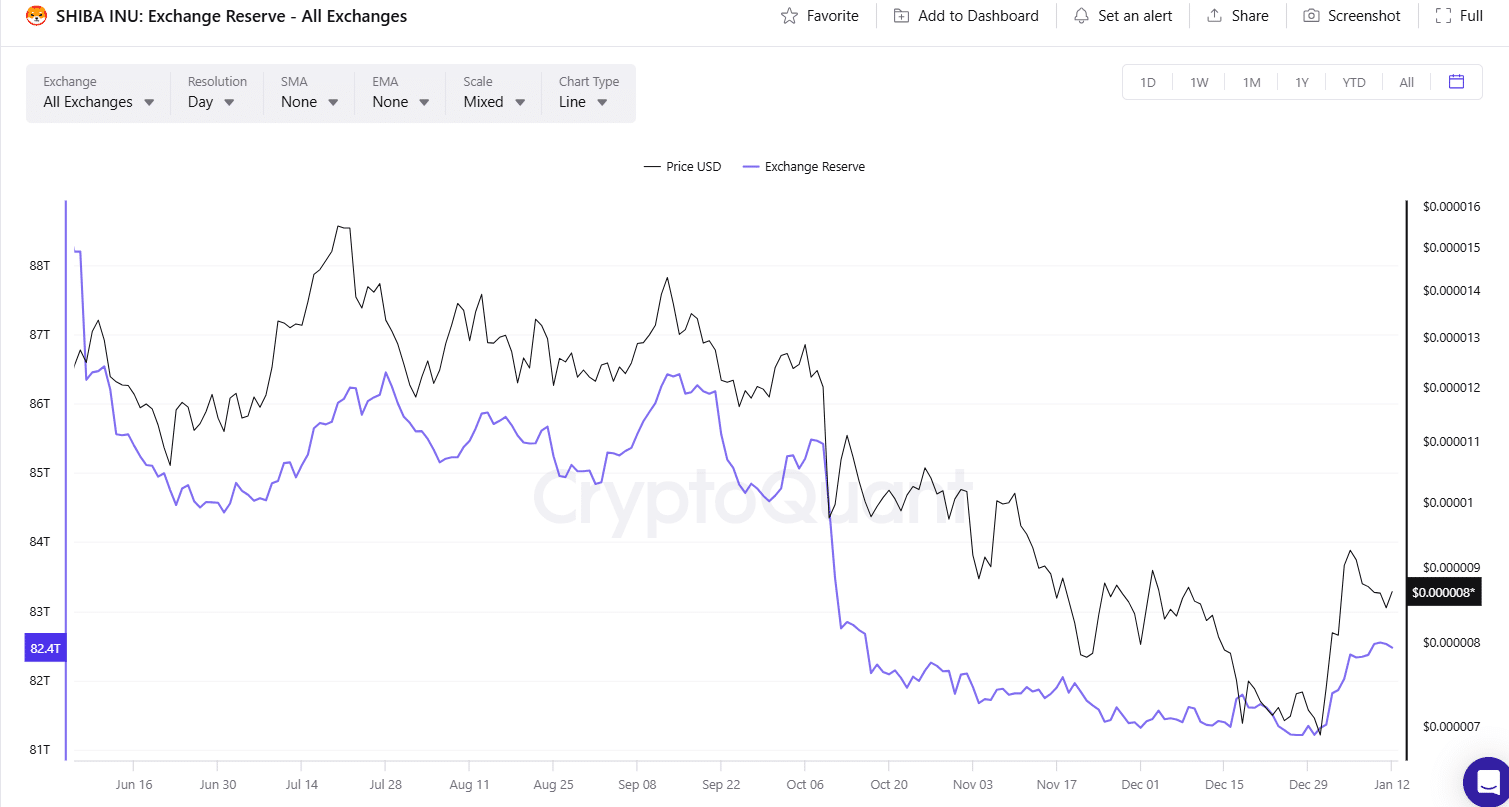Expand the Resolution dropdown set to Day
Image resolution: width=1509 pixels, height=807 pixels.
pos(211,102)
